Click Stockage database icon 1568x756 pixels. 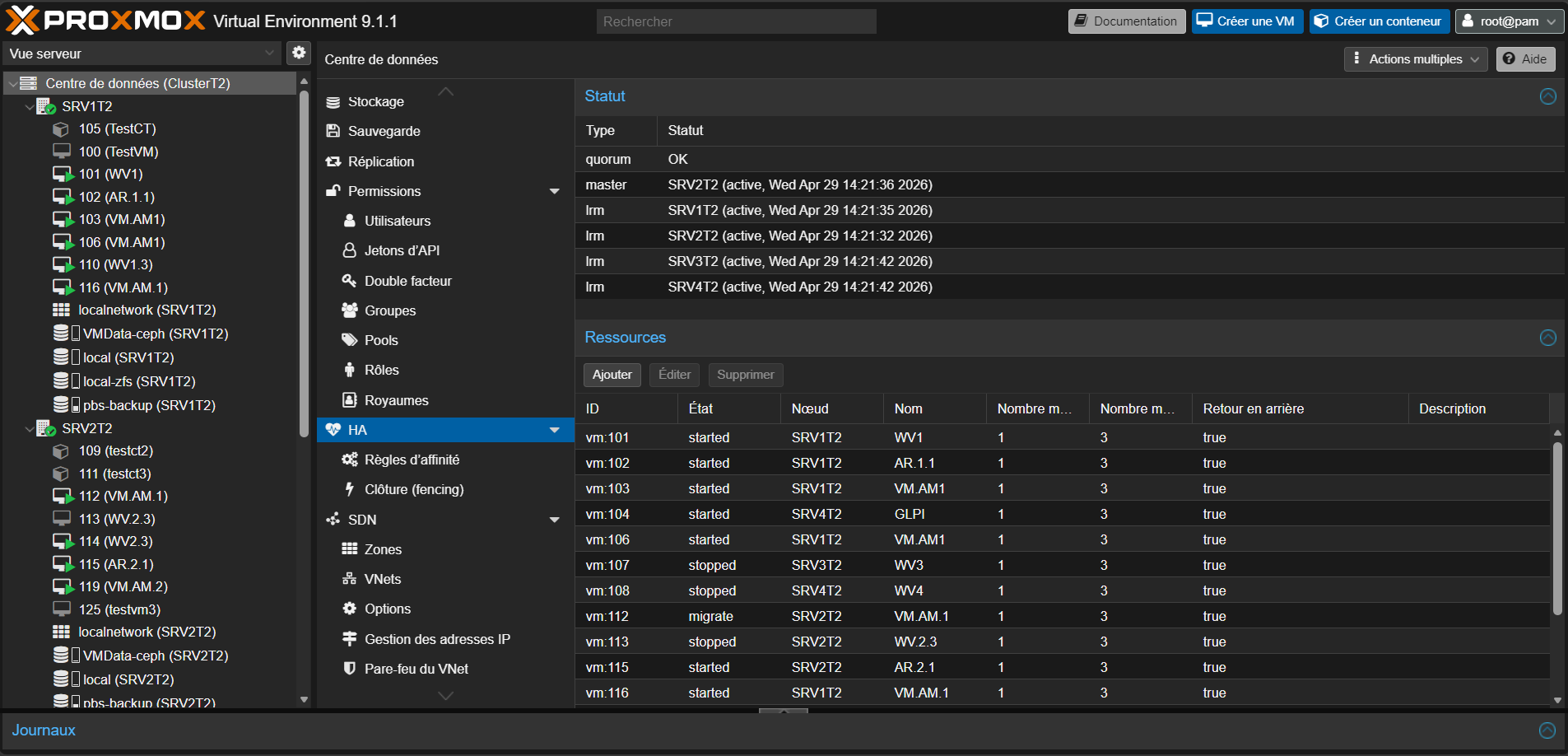[333, 102]
